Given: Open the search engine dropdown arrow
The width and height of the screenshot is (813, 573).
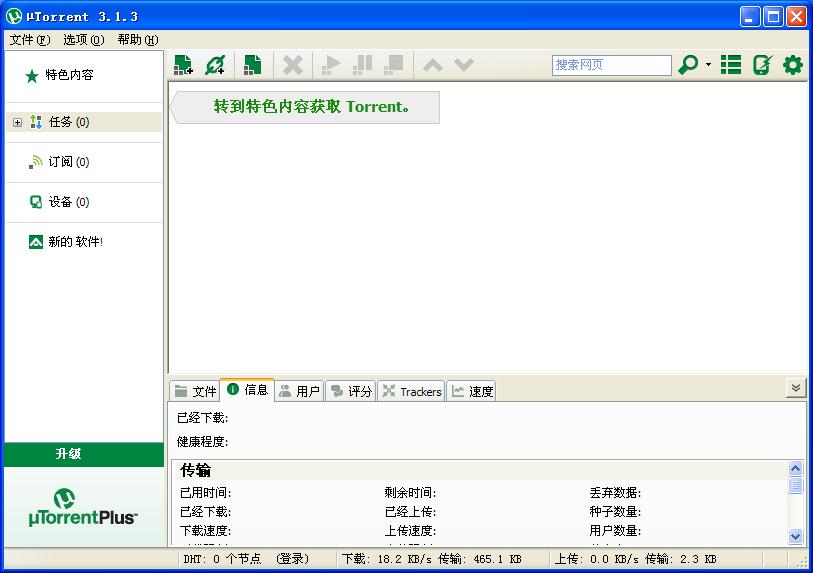Looking at the screenshot, I should click(x=708, y=65).
